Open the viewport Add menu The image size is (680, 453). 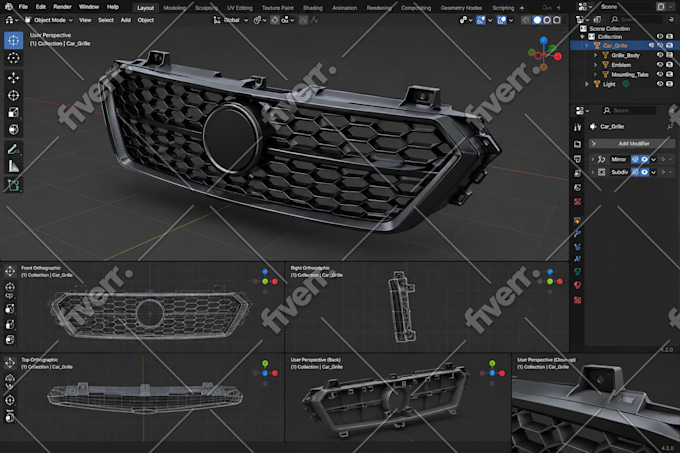(126, 20)
